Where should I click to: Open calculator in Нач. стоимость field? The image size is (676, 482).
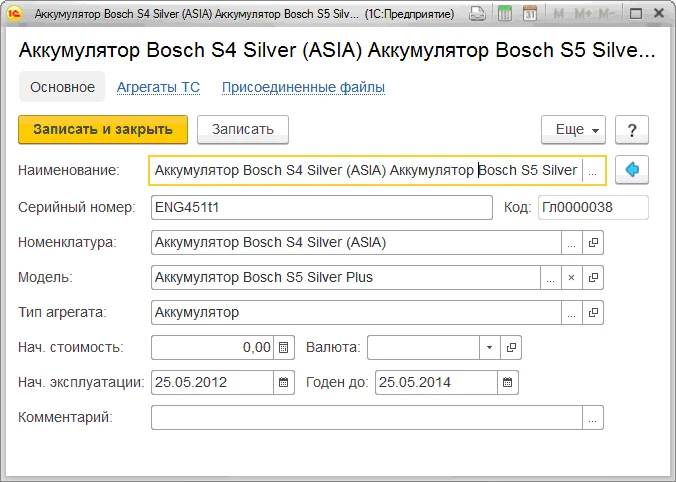284,347
